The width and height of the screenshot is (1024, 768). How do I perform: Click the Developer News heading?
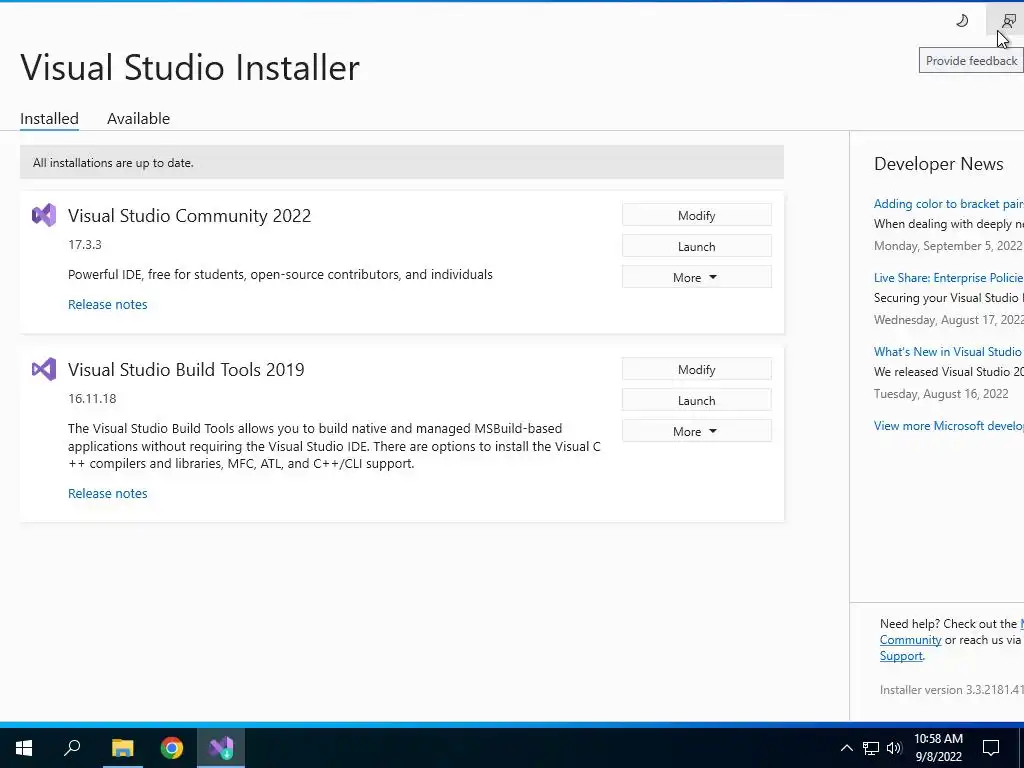(938, 164)
